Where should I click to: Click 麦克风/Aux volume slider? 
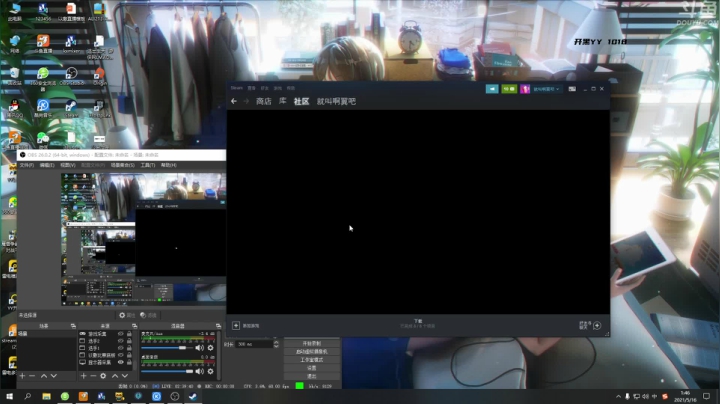tap(167, 348)
